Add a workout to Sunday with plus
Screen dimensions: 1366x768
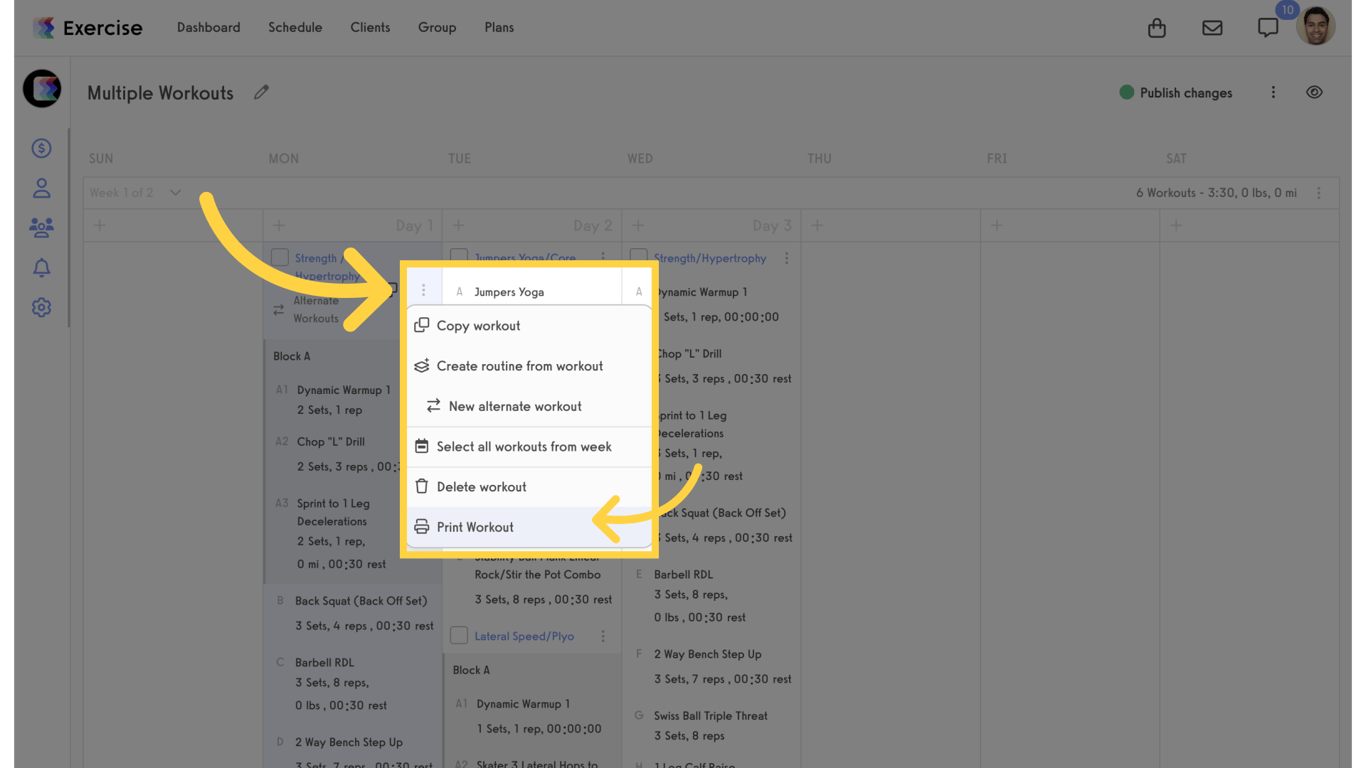coord(100,225)
